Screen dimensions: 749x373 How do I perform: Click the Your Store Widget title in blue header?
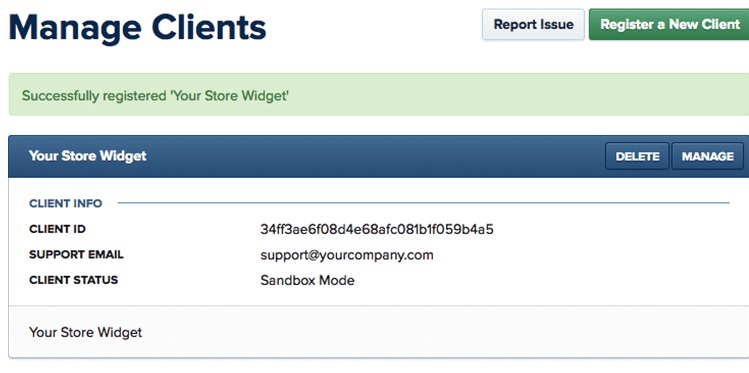tap(87, 156)
